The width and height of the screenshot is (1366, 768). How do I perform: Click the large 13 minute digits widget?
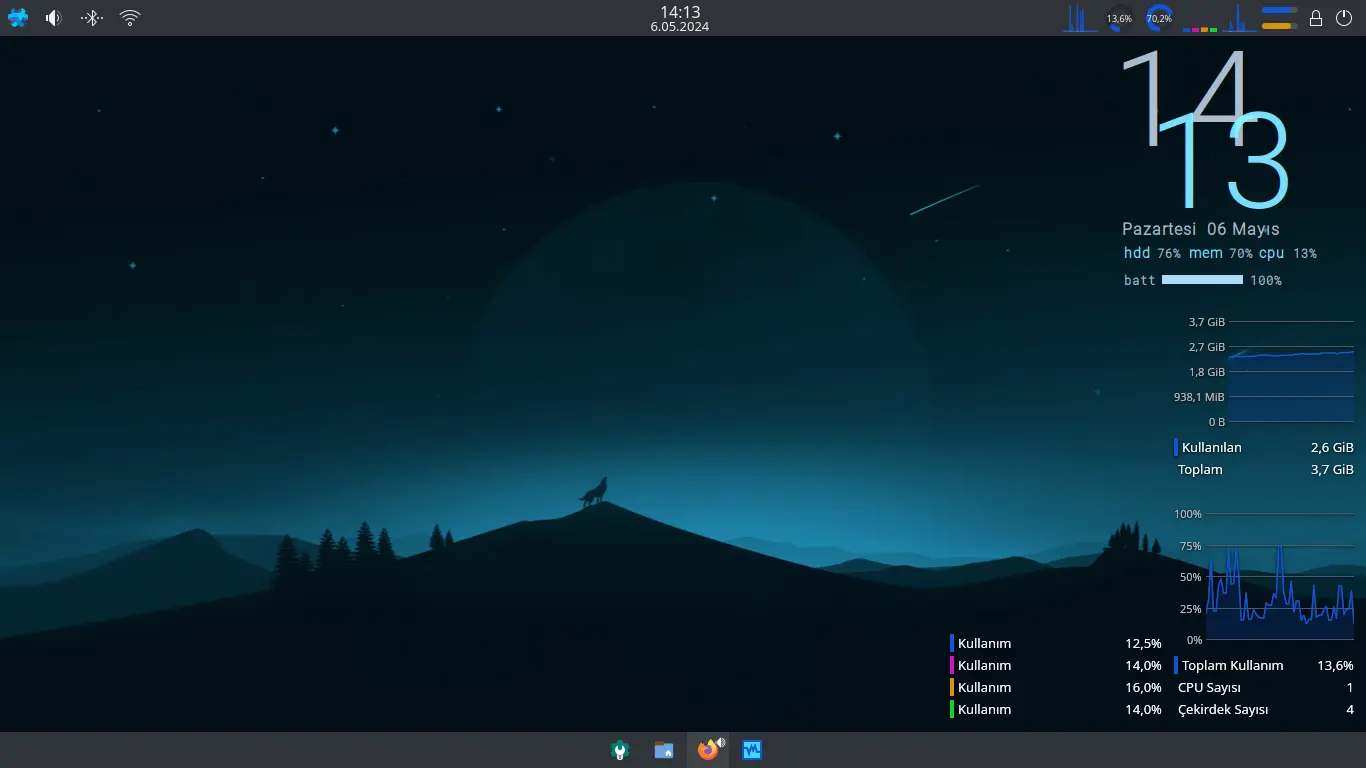pos(1224,160)
